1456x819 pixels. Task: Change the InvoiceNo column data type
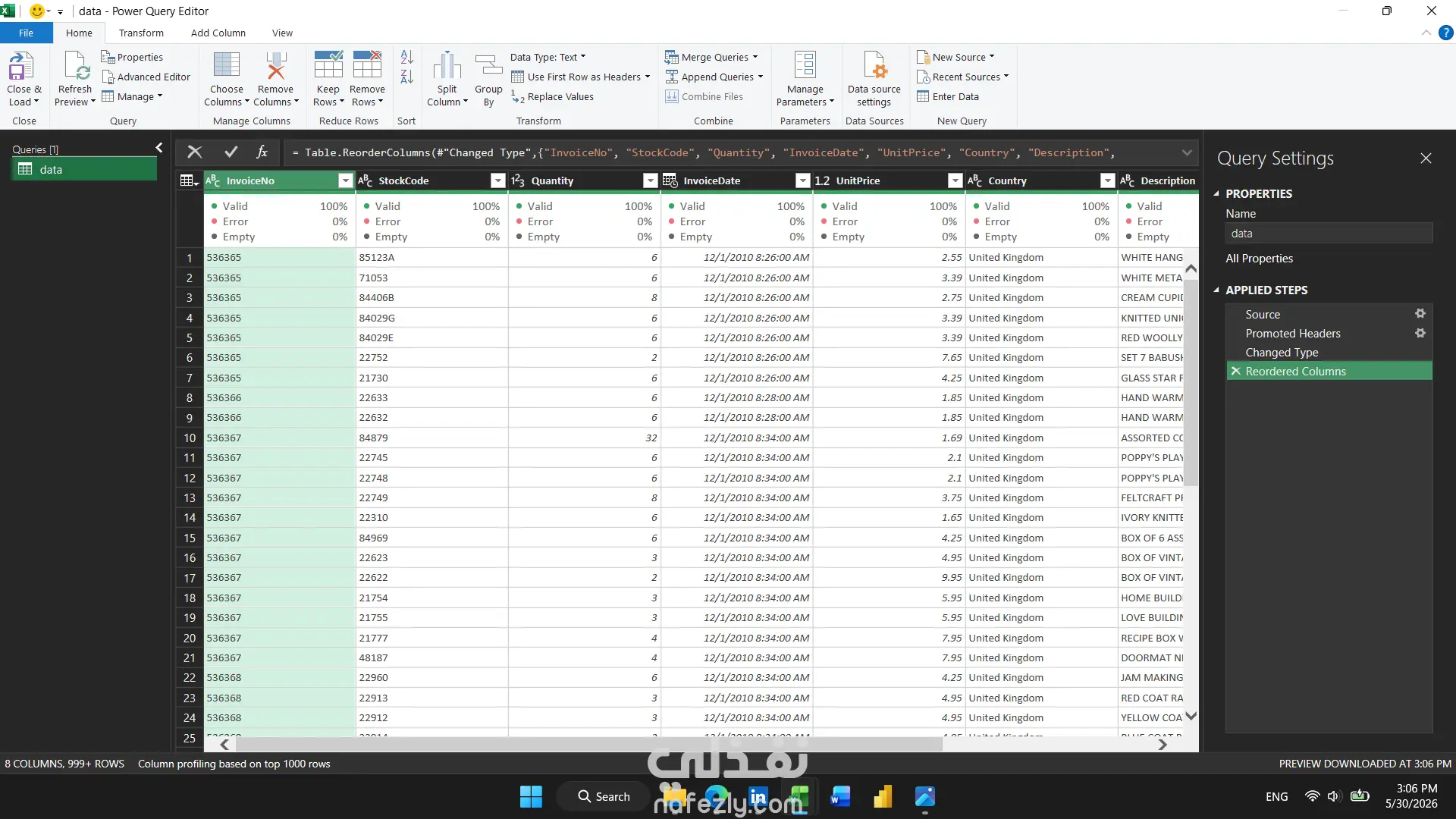[x=213, y=180]
